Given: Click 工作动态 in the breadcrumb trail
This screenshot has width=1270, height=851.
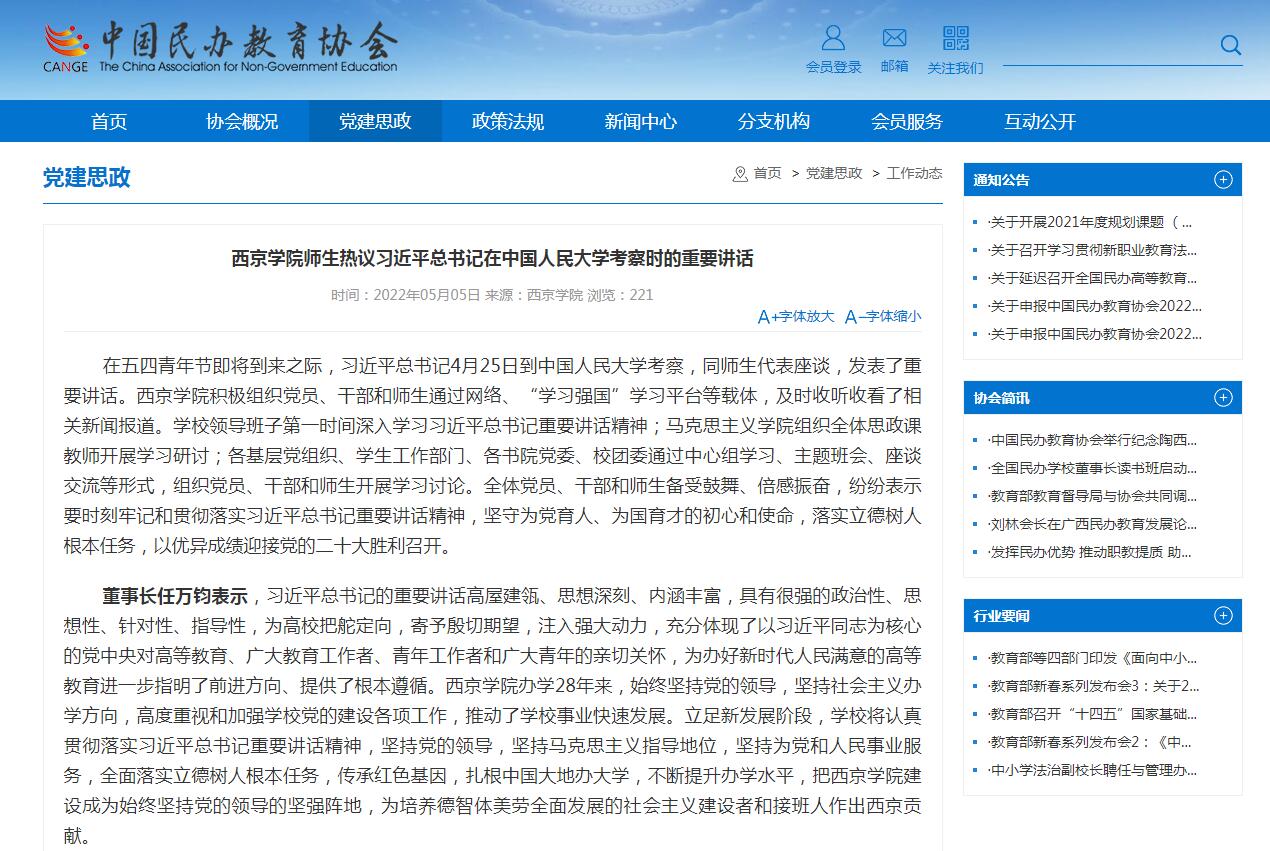Looking at the screenshot, I should point(914,173).
